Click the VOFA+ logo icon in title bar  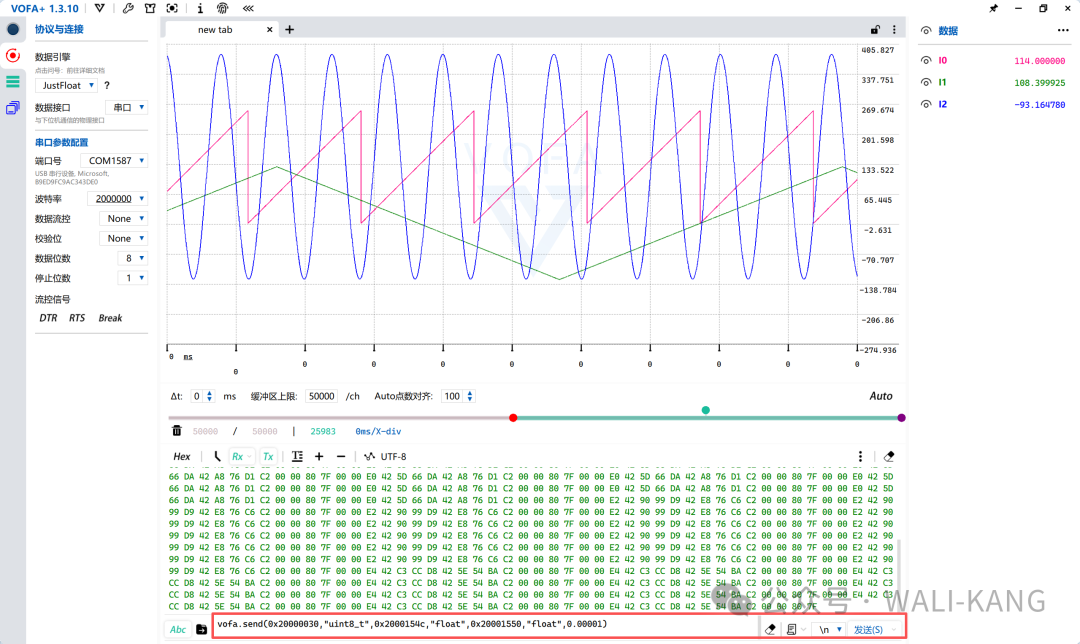pyautogui.click(x=100, y=8)
